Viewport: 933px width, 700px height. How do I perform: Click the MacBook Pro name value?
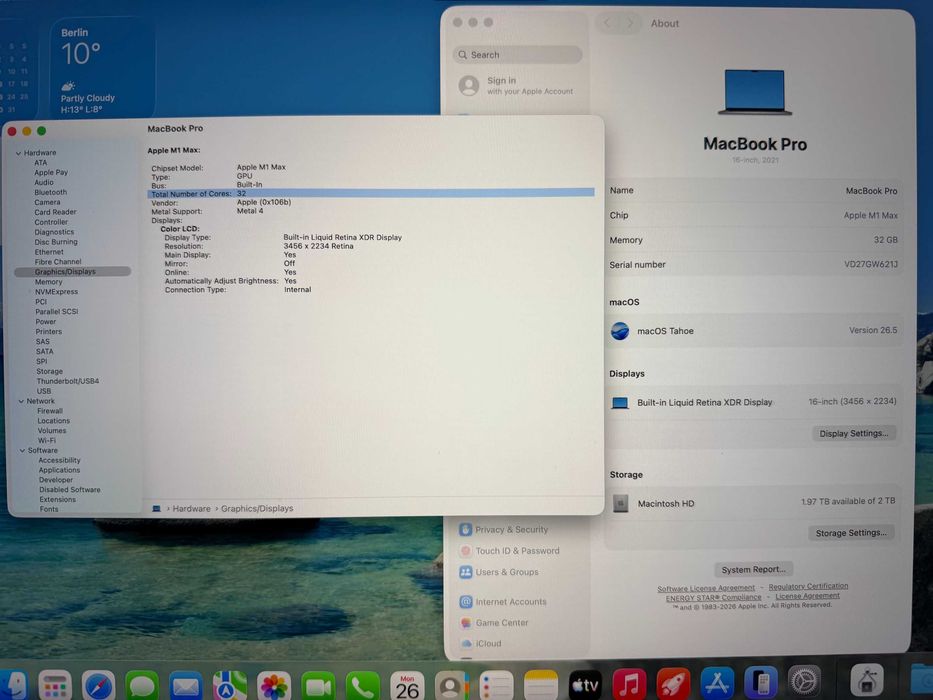click(871, 191)
